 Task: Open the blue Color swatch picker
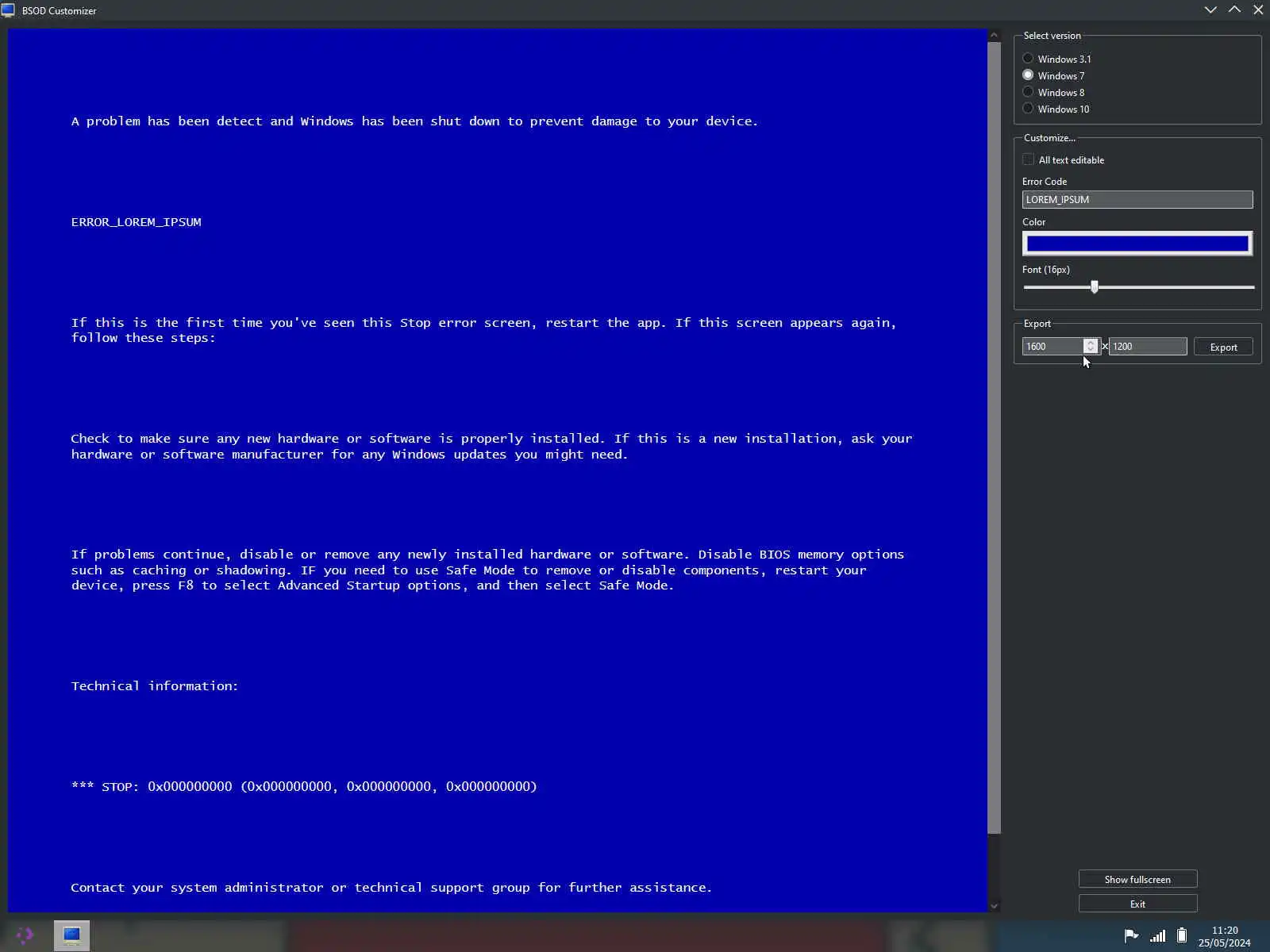[x=1137, y=244]
